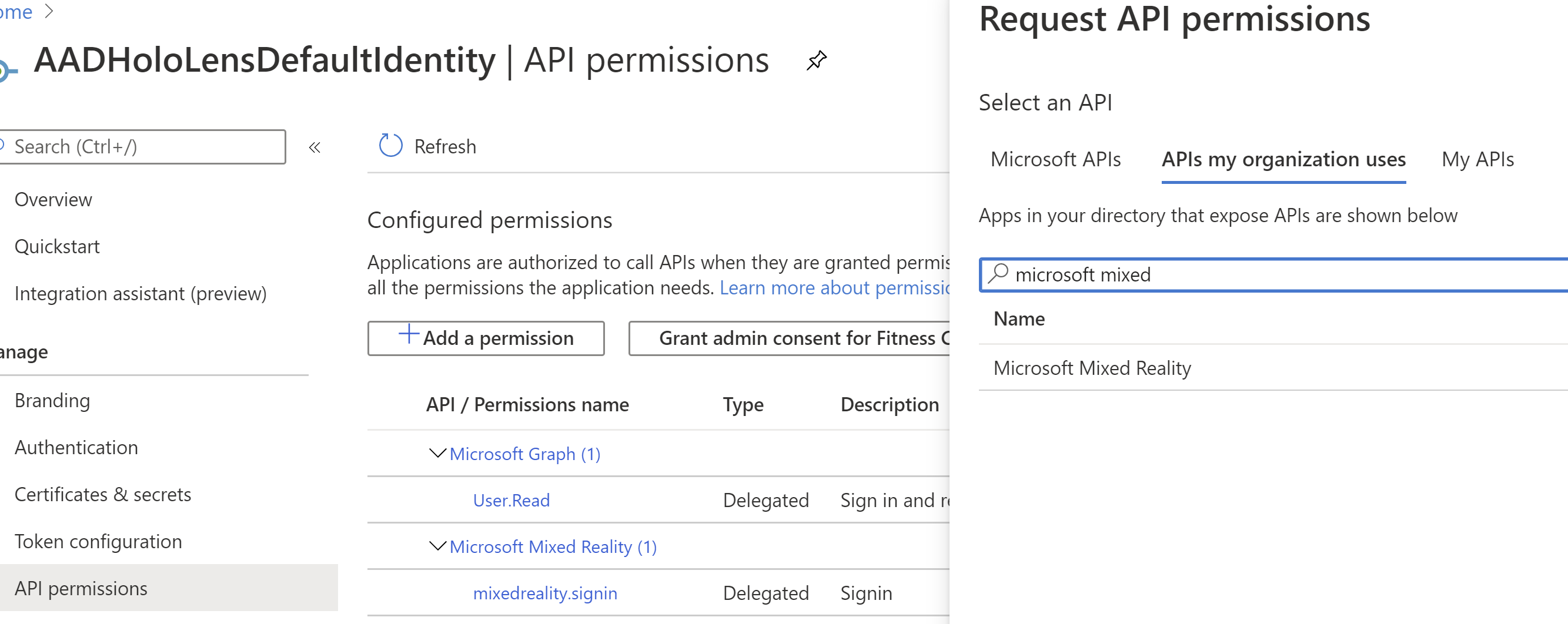1568x624 pixels.
Task: Open the mixedreality.signin permission
Action: (x=545, y=593)
